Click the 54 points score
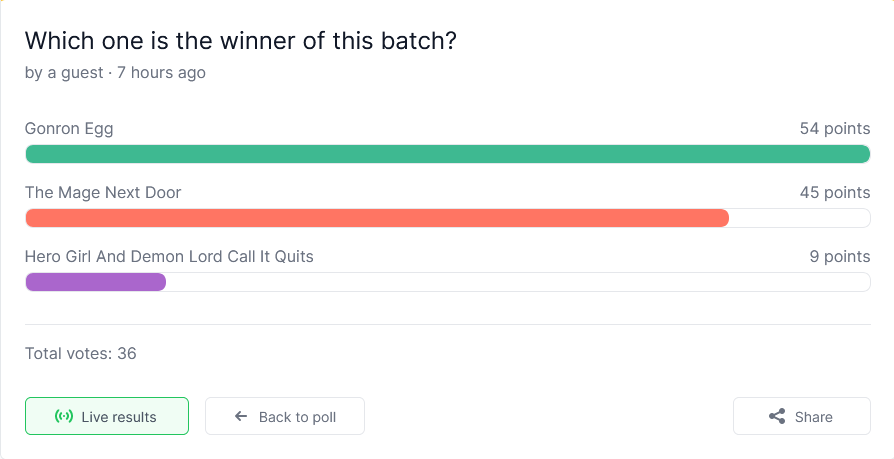 point(835,129)
